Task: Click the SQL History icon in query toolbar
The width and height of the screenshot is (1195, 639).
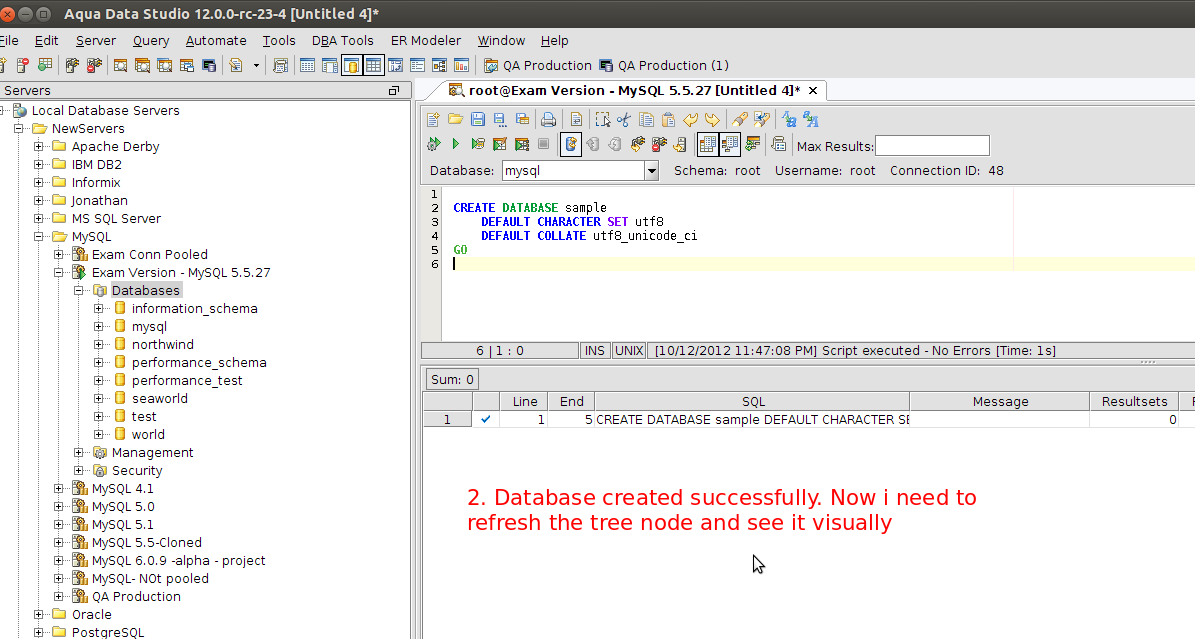Action: pos(778,144)
